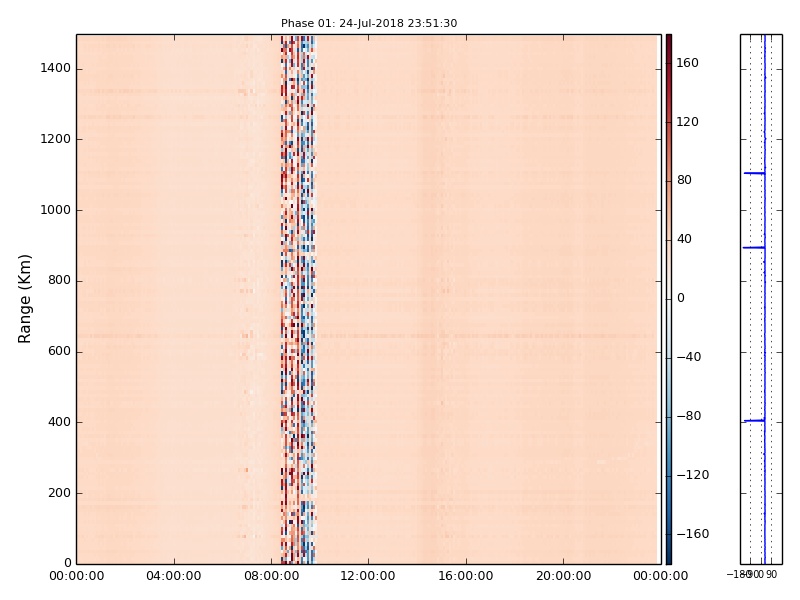Click the x-axis time label 08:00:00
The width and height of the screenshot is (800, 600).
[x=271, y=576]
